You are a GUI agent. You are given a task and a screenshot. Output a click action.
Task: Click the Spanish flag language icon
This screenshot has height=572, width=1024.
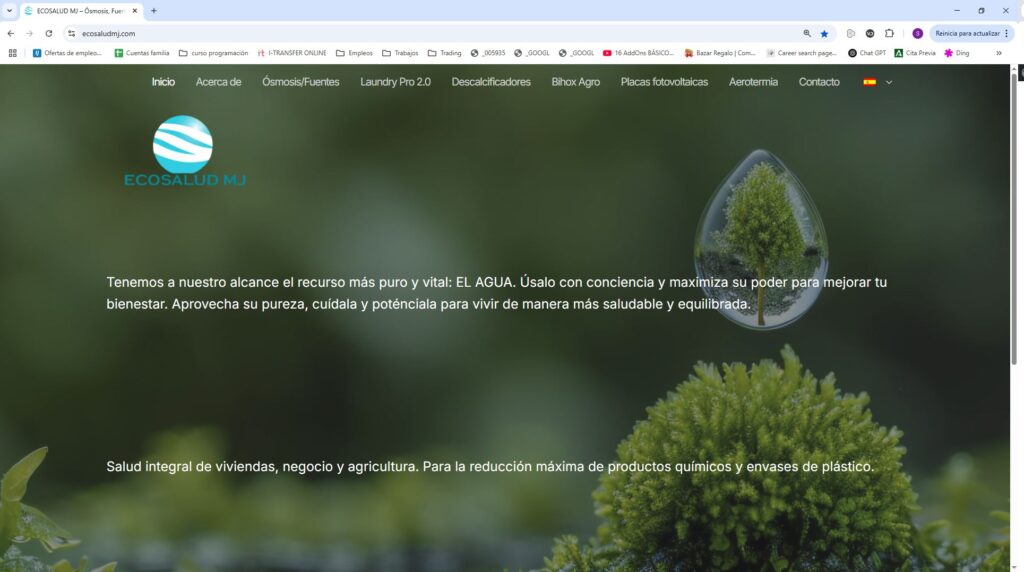[869, 82]
